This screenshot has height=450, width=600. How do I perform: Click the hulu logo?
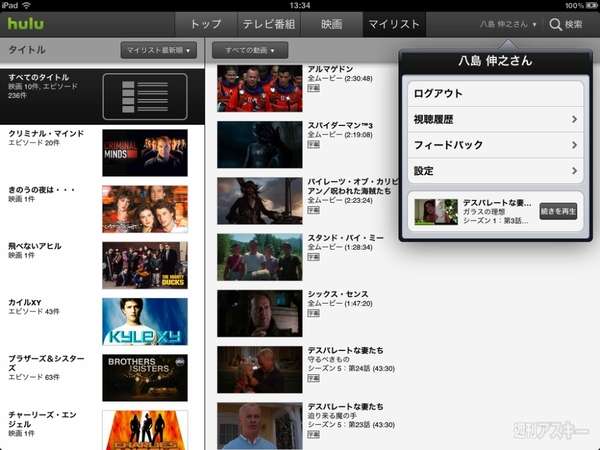[26, 24]
